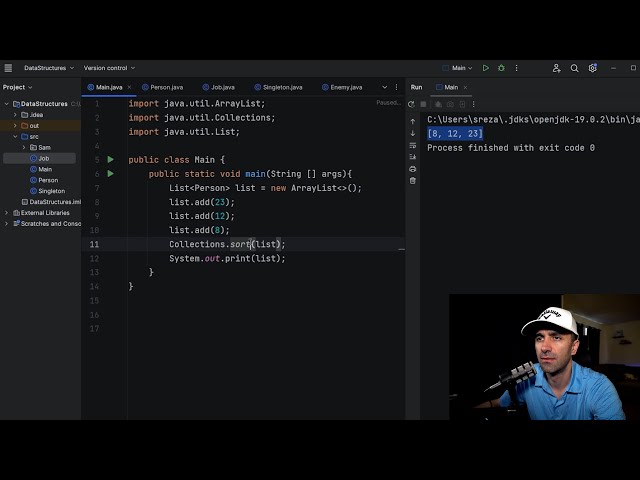Show hidden editor tabs dropdown arrow
Viewport: 640px width, 480px height.
(x=384, y=87)
